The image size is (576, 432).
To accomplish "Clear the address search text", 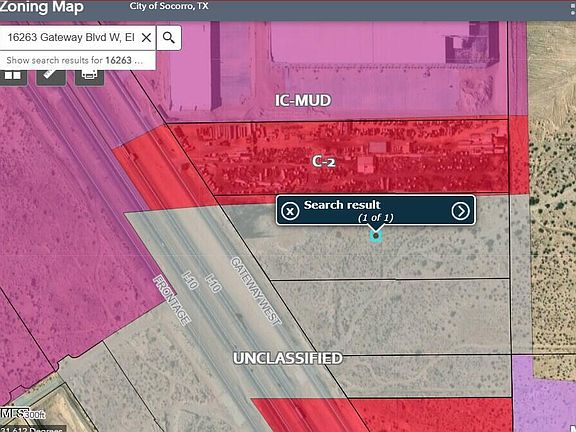I will pos(146,37).
